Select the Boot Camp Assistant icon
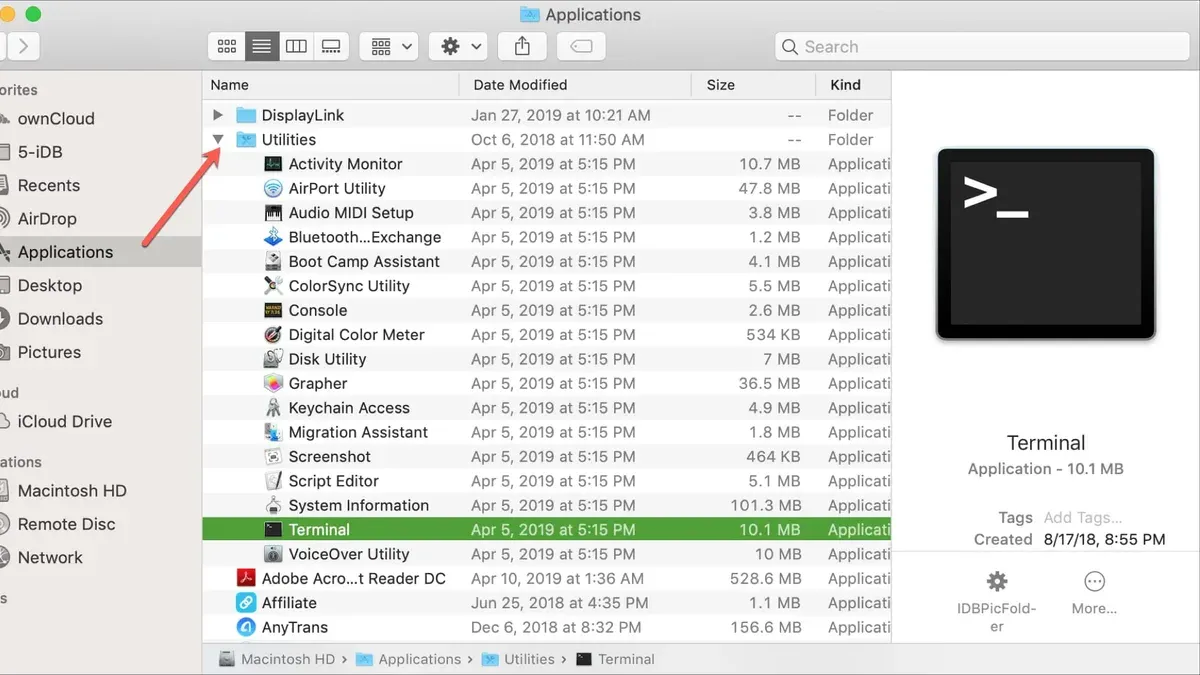Viewport: 1200px width, 675px height. click(x=273, y=261)
